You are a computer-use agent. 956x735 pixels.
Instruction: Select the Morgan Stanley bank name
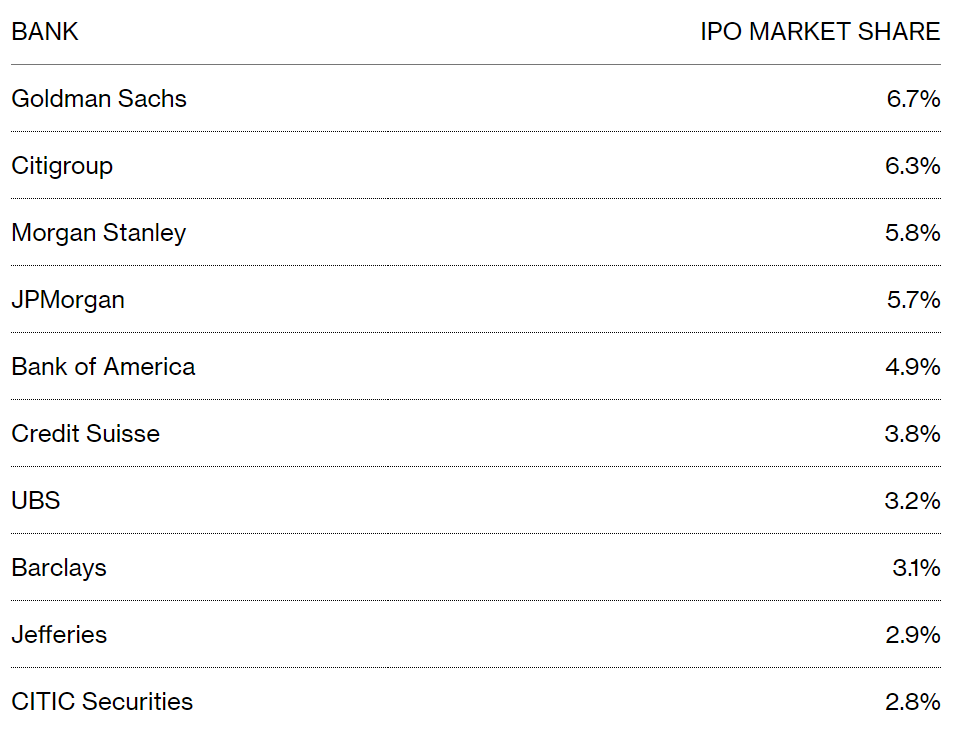pos(99,233)
